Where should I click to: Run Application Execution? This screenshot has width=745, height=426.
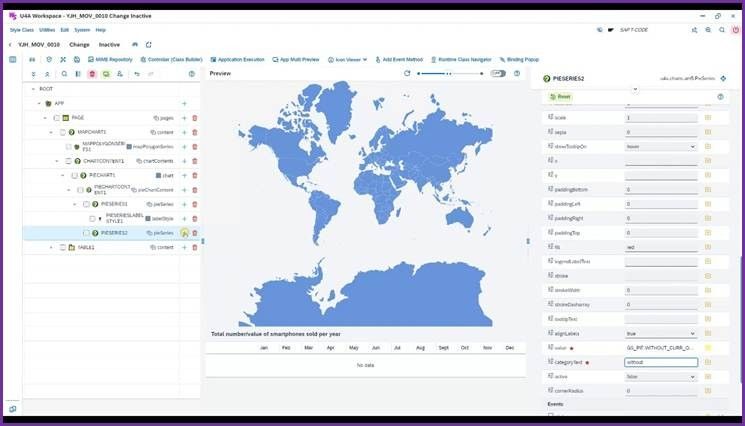[x=237, y=59]
